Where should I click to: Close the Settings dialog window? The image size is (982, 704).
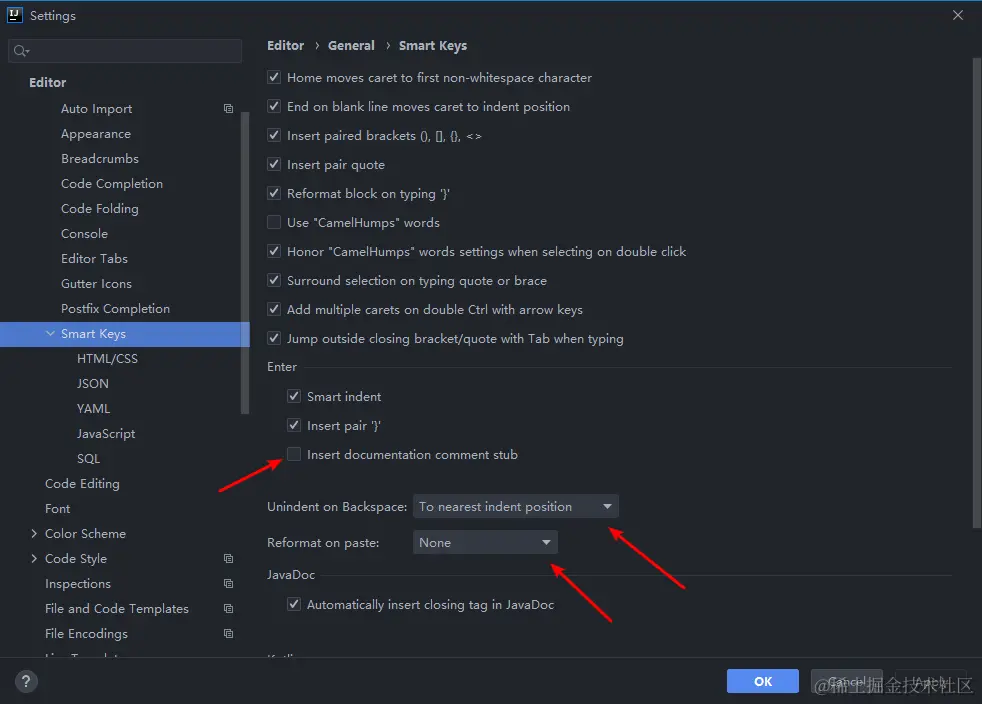click(x=958, y=15)
